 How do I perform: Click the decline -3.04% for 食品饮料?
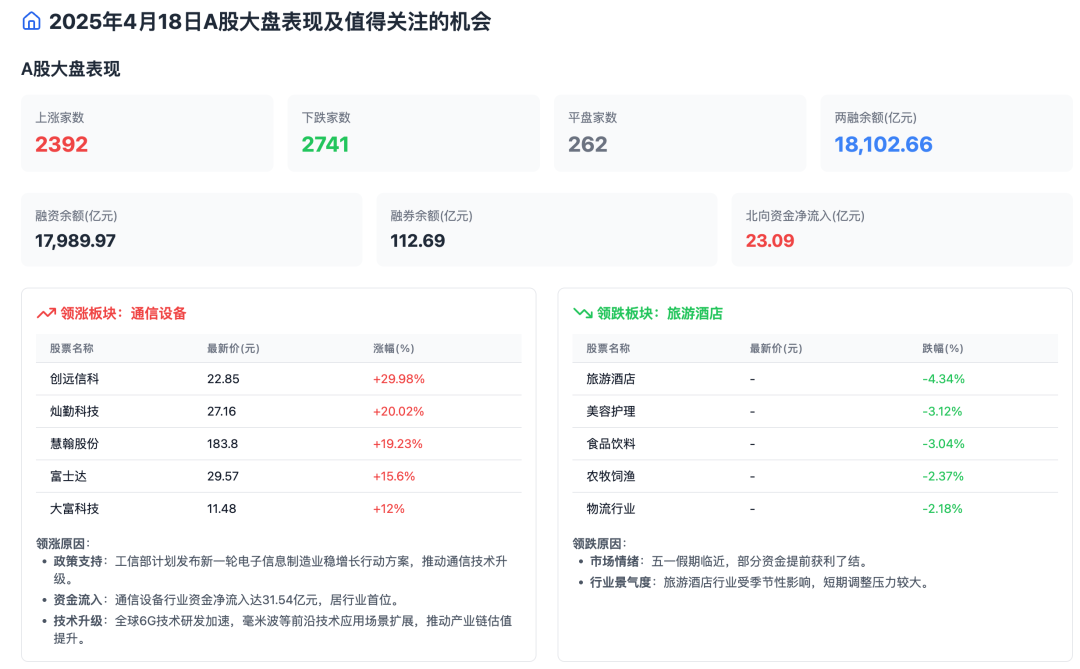tap(943, 444)
